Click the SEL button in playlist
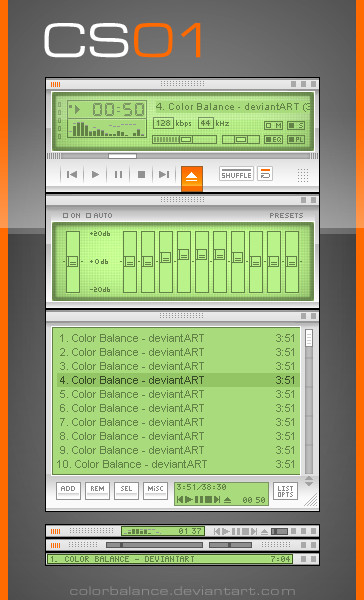Viewport: 364px width, 600px height. pos(126,490)
